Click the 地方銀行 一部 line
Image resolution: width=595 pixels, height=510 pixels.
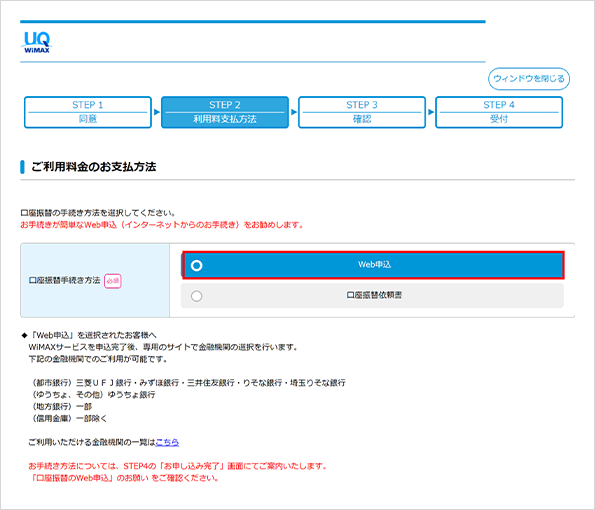(61, 407)
